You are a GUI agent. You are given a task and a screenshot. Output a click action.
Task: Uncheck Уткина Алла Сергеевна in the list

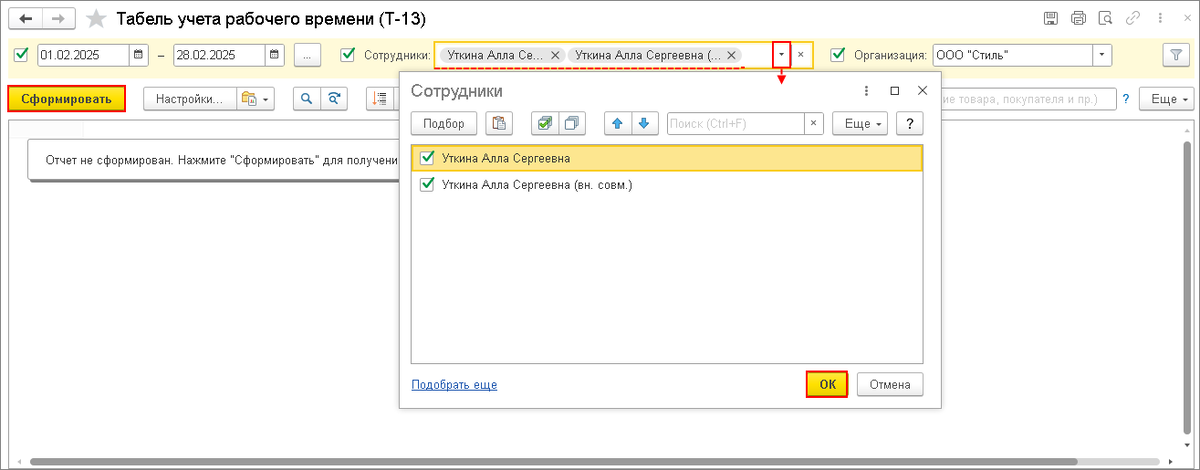click(x=428, y=157)
